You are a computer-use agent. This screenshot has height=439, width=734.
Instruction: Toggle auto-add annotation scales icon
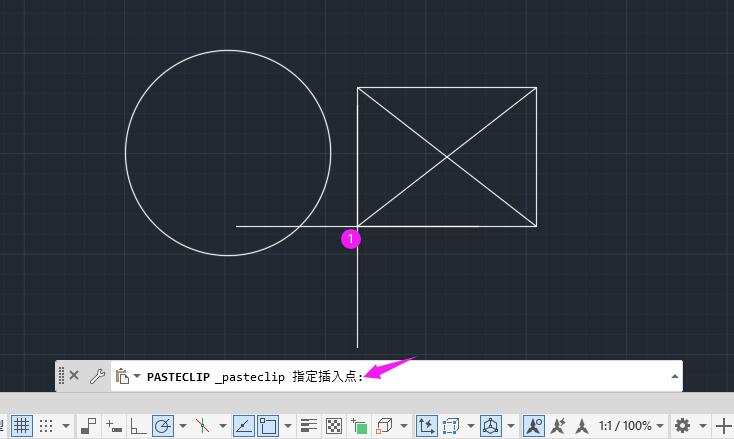[x=558, y=425]
